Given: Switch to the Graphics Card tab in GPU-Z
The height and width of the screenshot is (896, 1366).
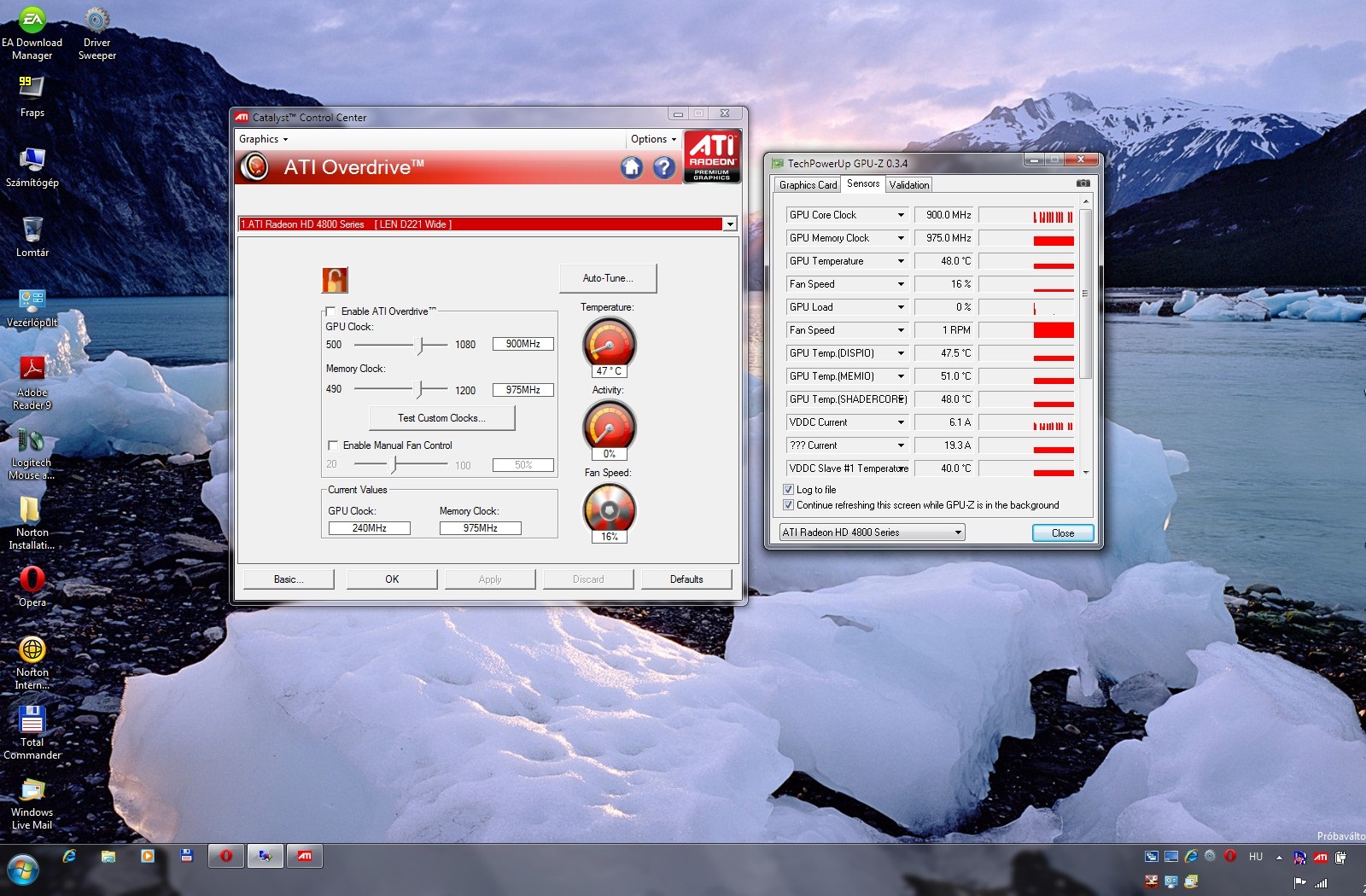Looking at the screenshot, I should [808, 185].
